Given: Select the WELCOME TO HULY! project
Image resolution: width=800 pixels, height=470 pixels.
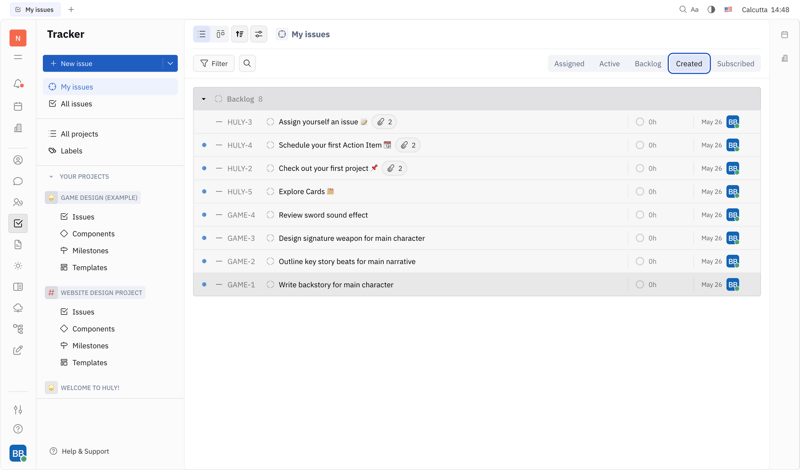Looking at the screenshot, I should [x=83, y=388].
